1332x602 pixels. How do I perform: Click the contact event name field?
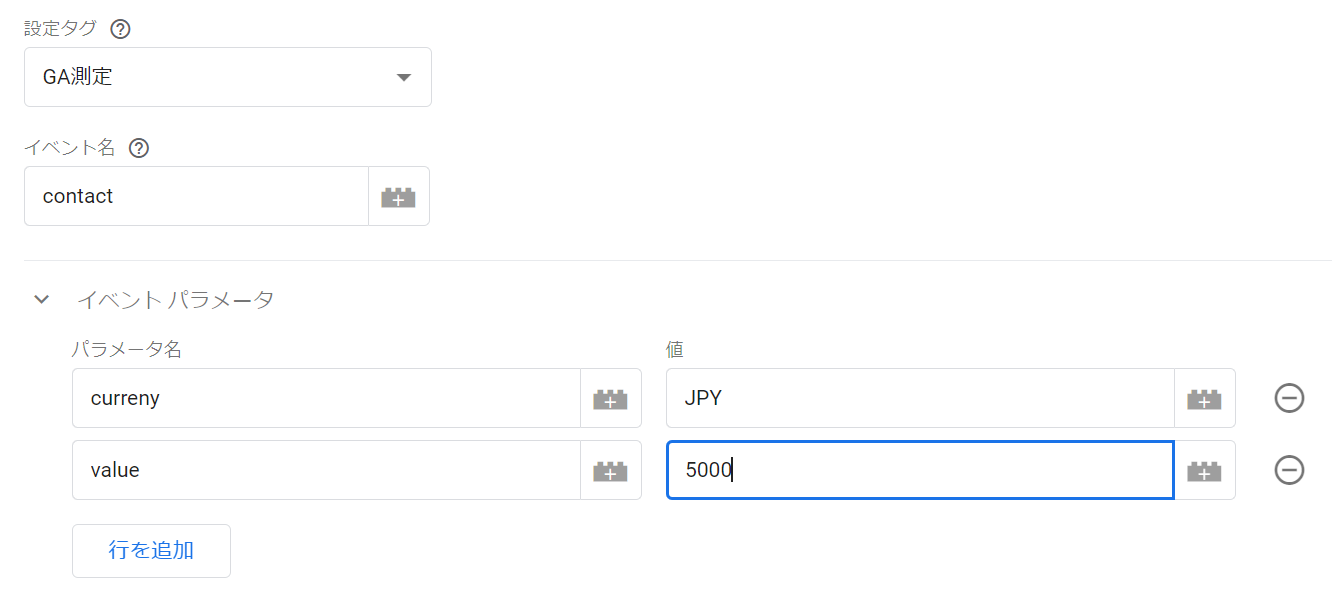[x=196, y=196]
